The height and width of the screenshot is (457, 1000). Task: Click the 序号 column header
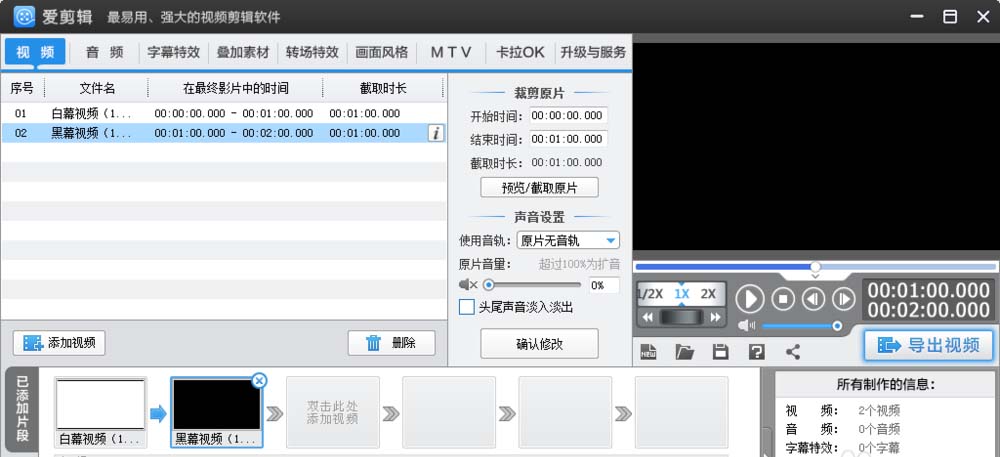click(22, 88)
